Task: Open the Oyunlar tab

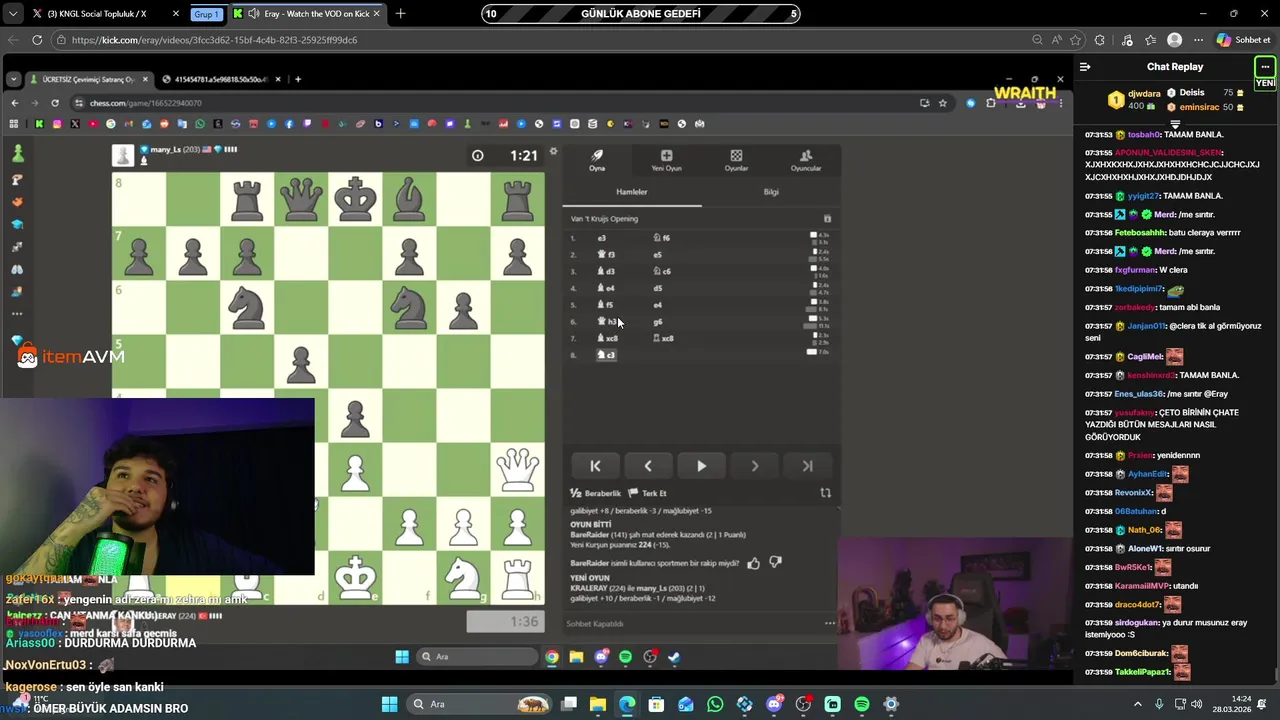Action: [x=736, y=161]
